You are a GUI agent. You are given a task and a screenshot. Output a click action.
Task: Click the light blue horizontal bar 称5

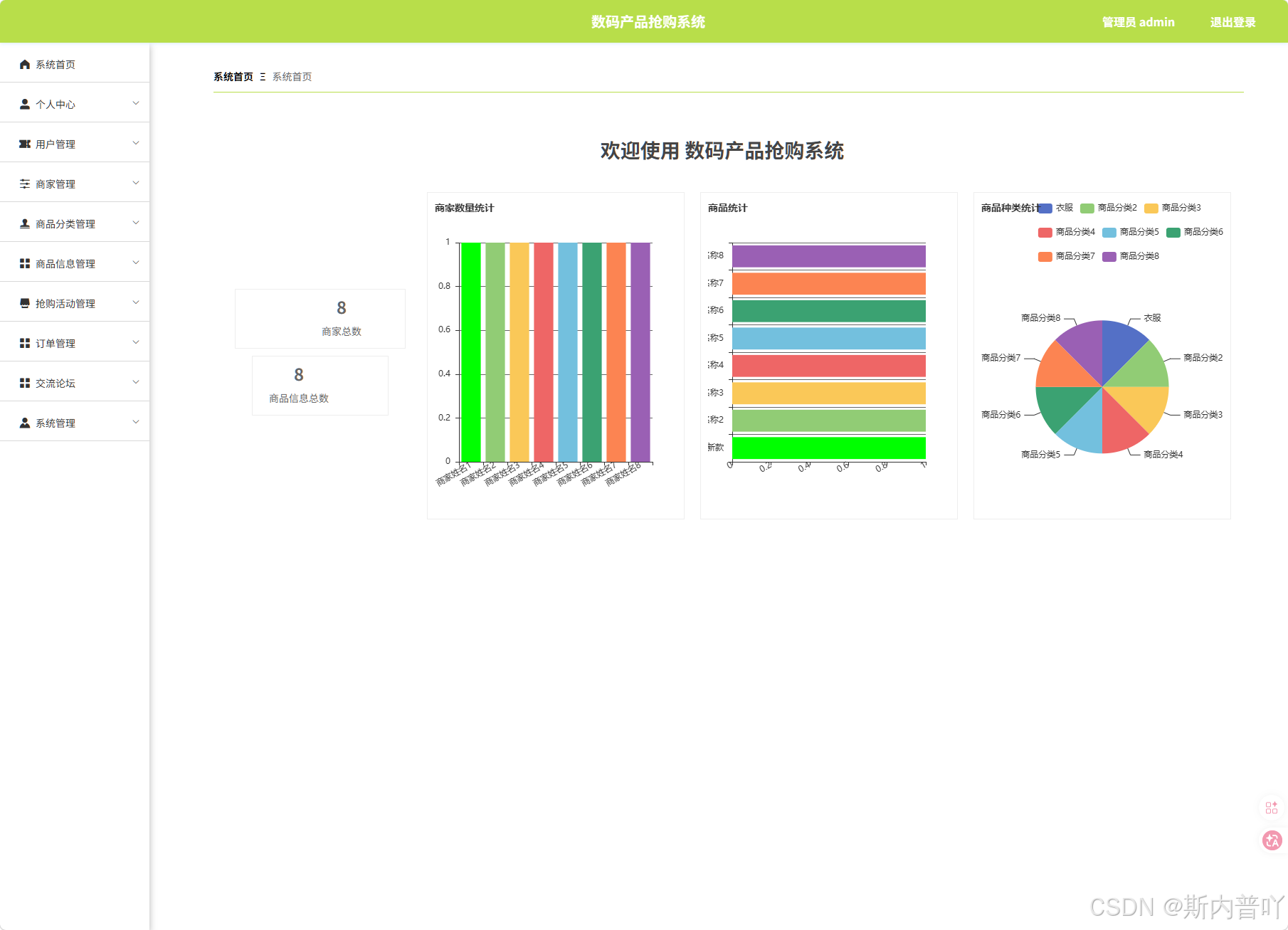coord(829,339)
